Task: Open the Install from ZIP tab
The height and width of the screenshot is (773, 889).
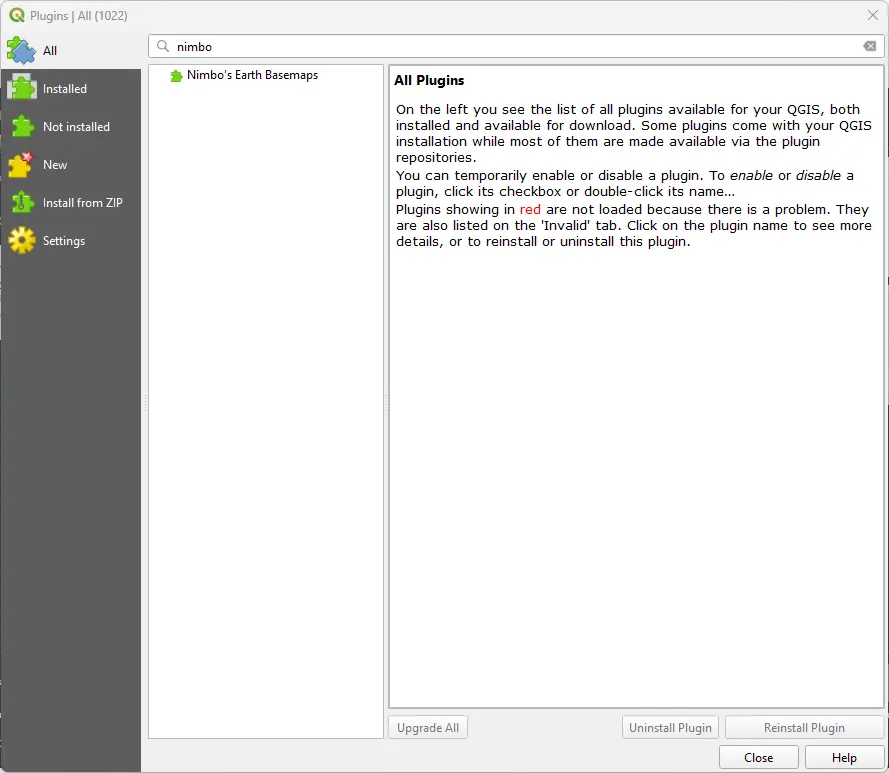Action: [71, 202]
